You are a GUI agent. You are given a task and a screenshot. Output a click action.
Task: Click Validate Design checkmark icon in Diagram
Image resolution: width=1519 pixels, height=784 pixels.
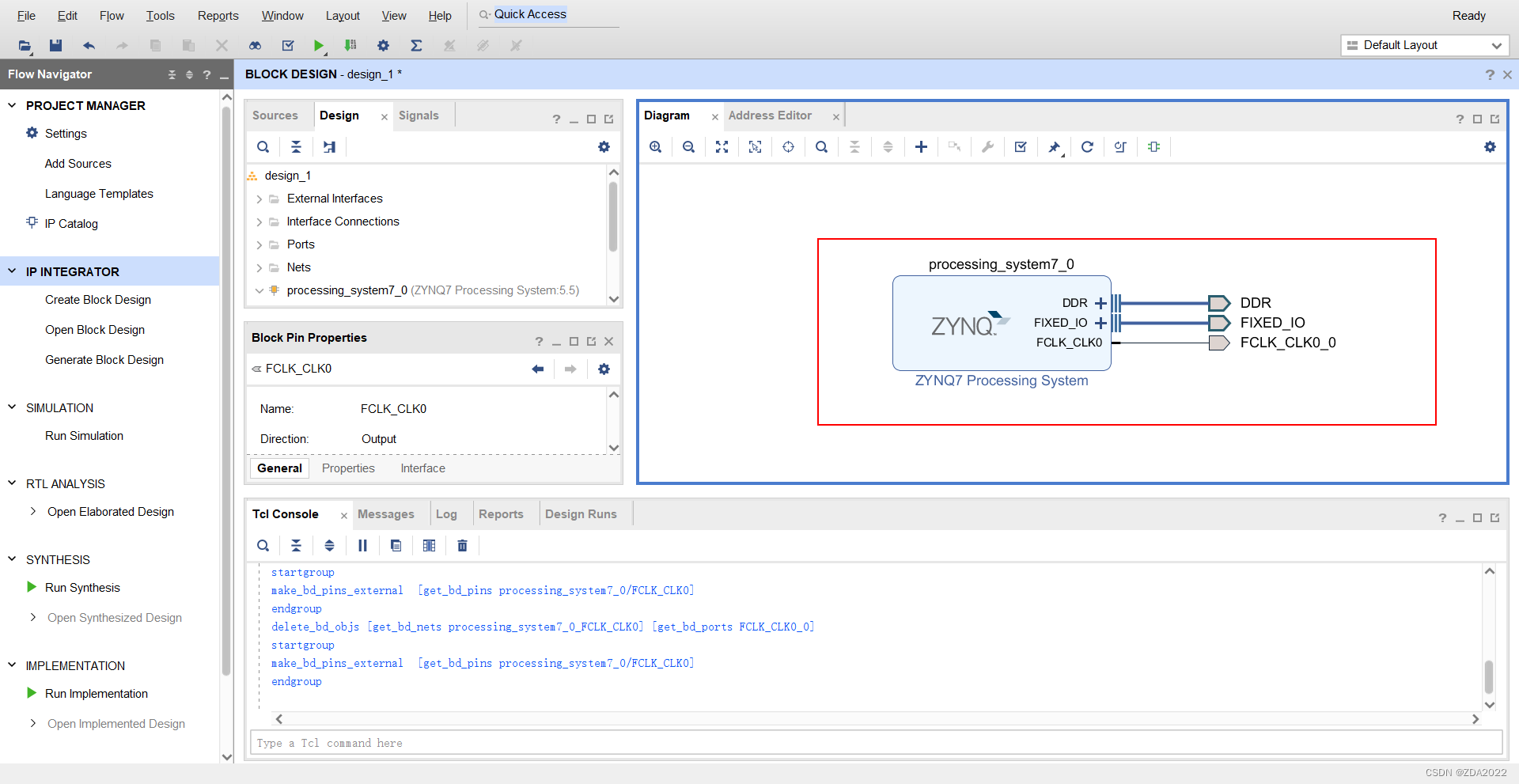point(1021,147)
